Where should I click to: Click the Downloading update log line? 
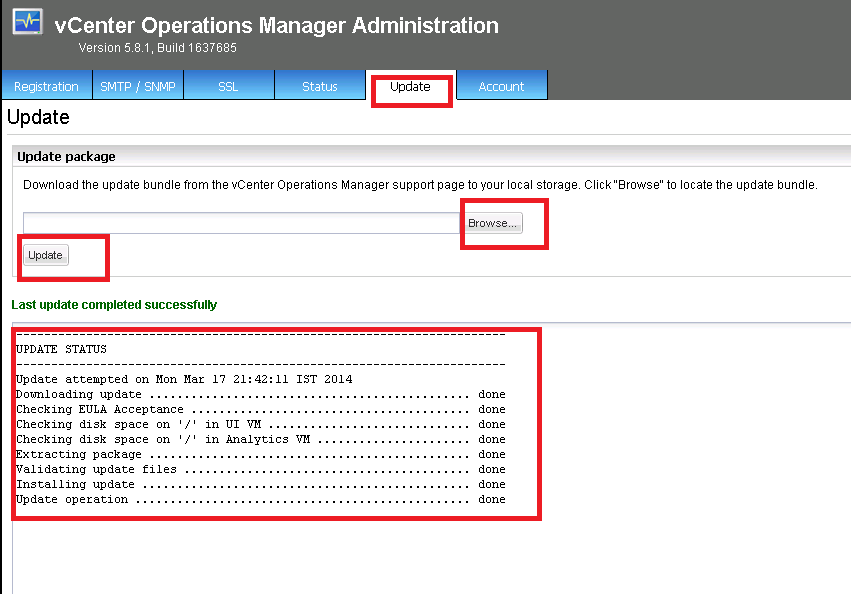[260, 395]
